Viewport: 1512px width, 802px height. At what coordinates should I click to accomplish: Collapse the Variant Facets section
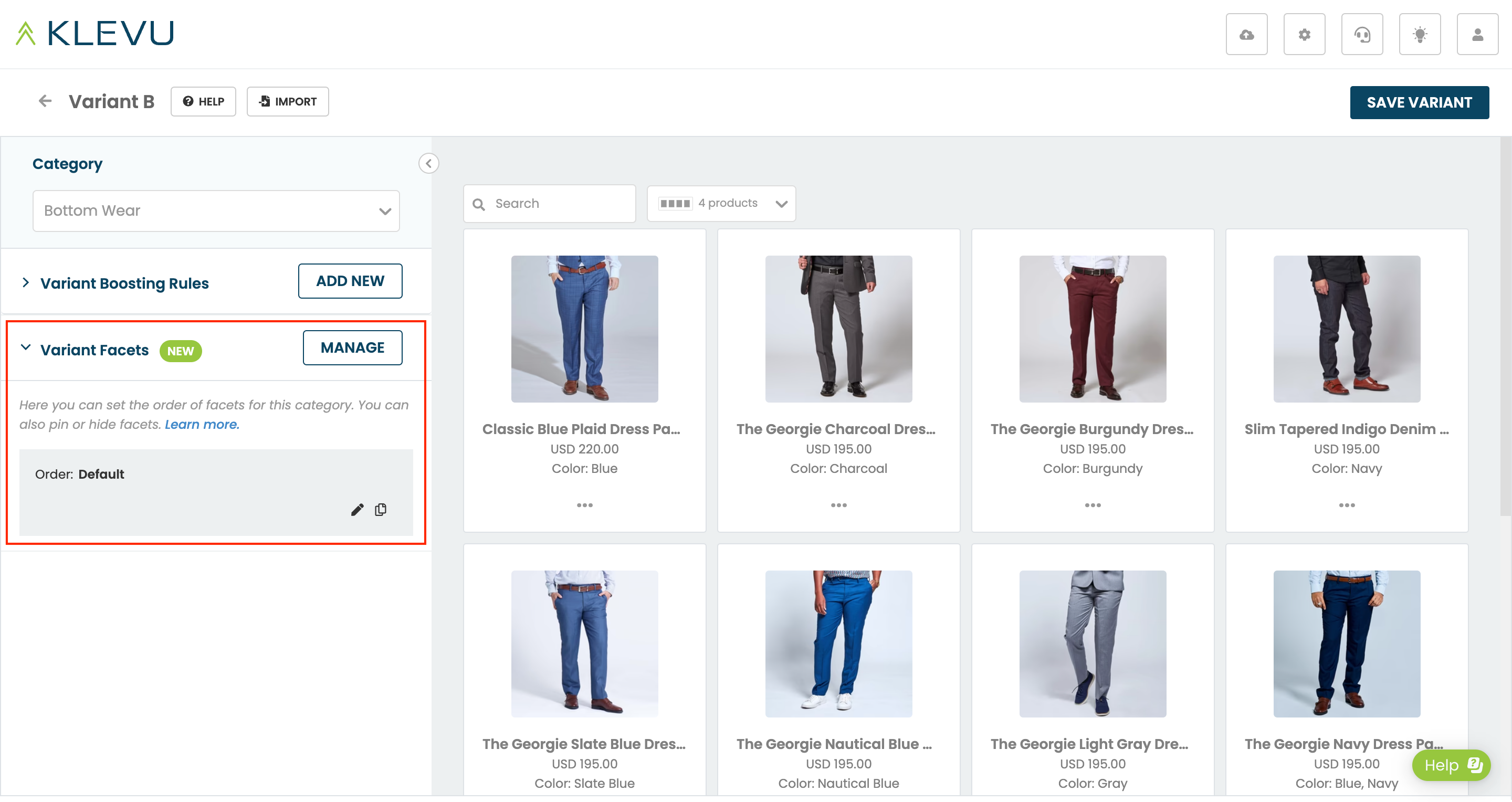(26, 347)
